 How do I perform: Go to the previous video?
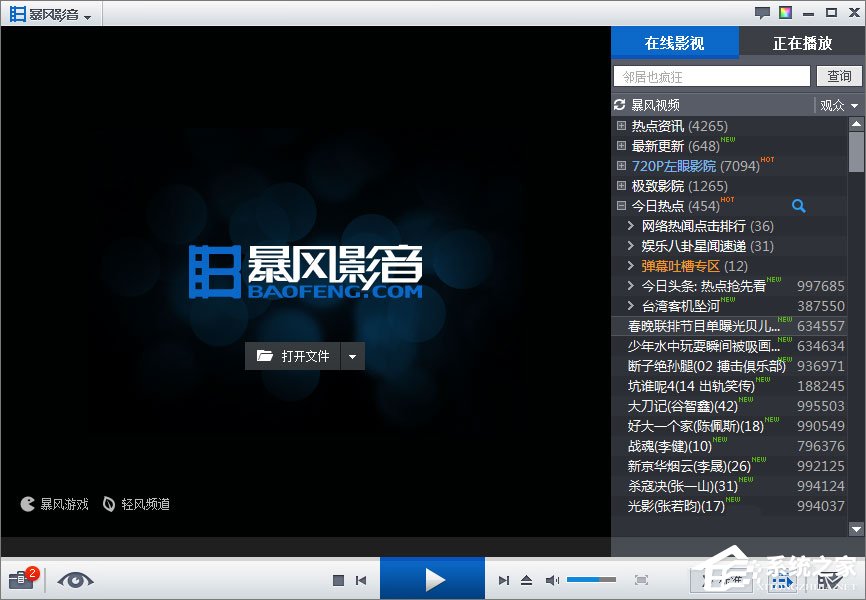pyautogui.click(x=362, y=579)
